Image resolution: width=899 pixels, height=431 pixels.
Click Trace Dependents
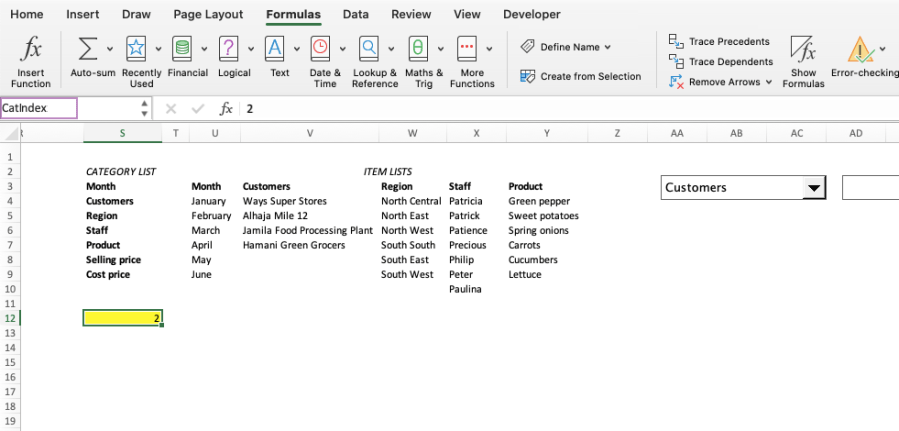point(721,61)
